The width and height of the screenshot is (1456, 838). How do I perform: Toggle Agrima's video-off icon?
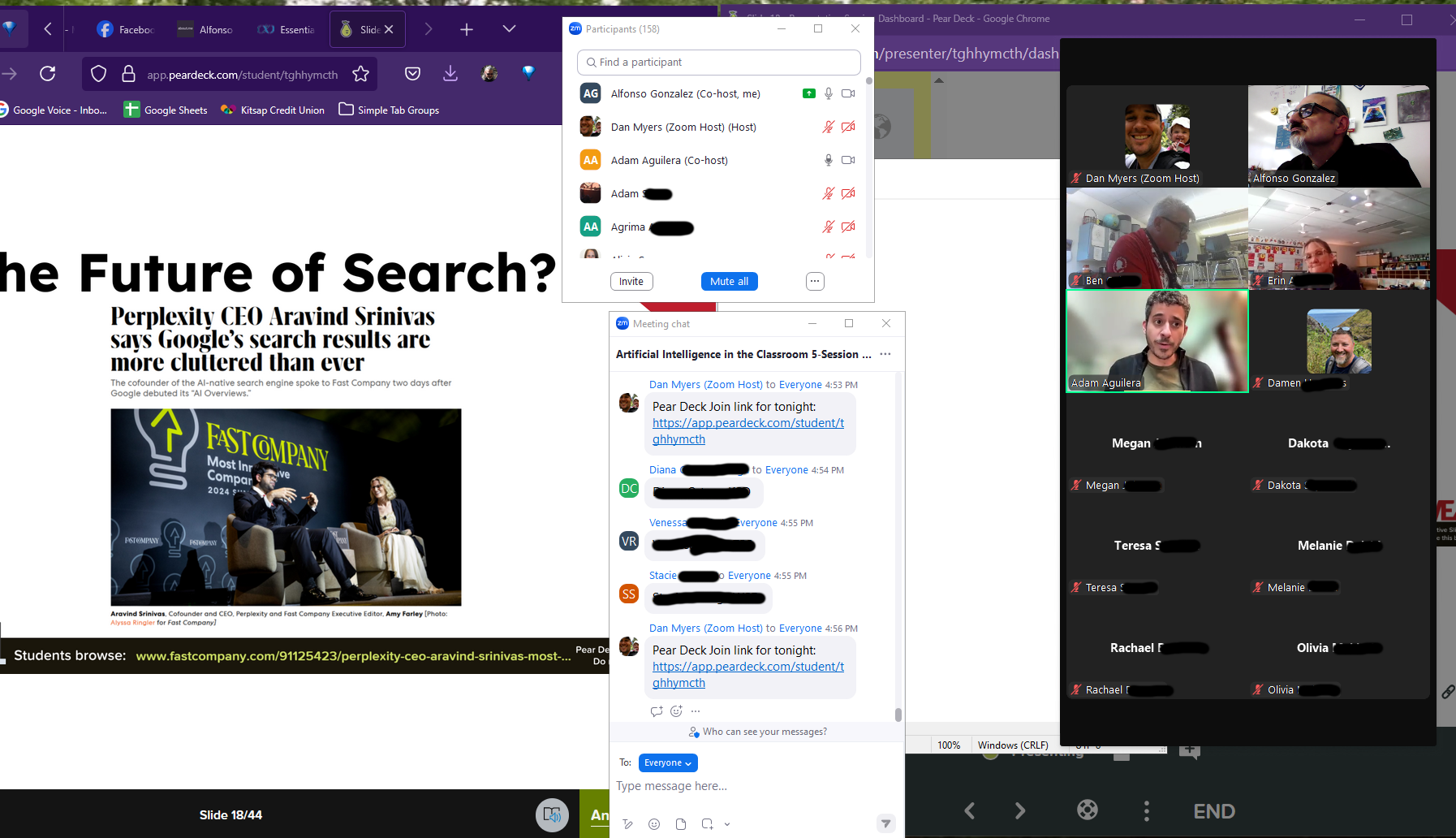[x=848, y=227]
